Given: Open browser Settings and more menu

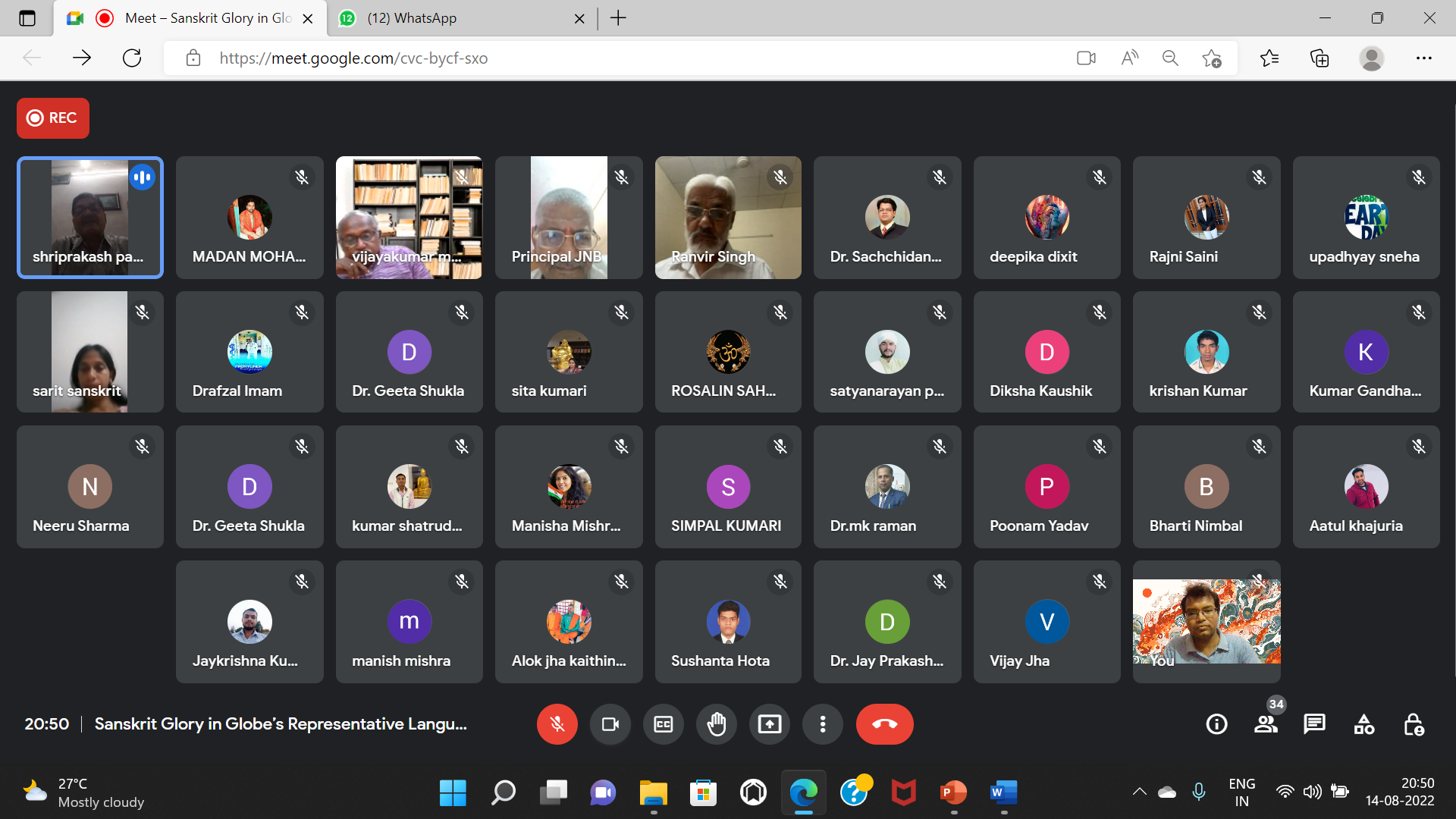Looking at the screenshot, I should coord(1423,58).
